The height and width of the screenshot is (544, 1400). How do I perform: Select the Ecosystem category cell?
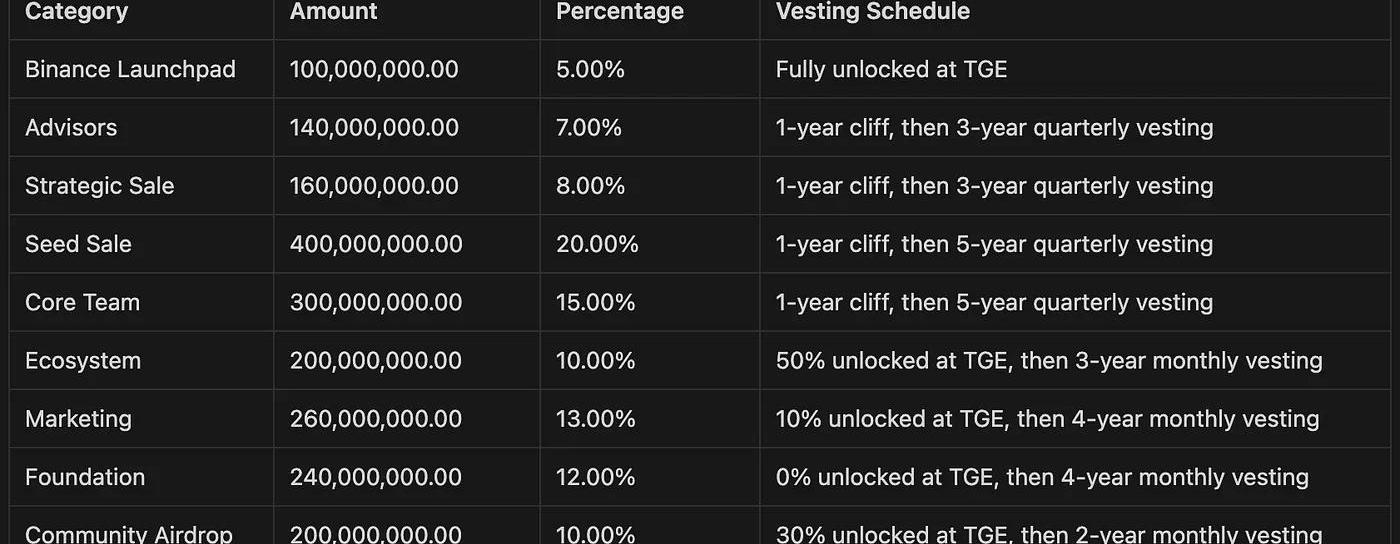click(83, 360)
